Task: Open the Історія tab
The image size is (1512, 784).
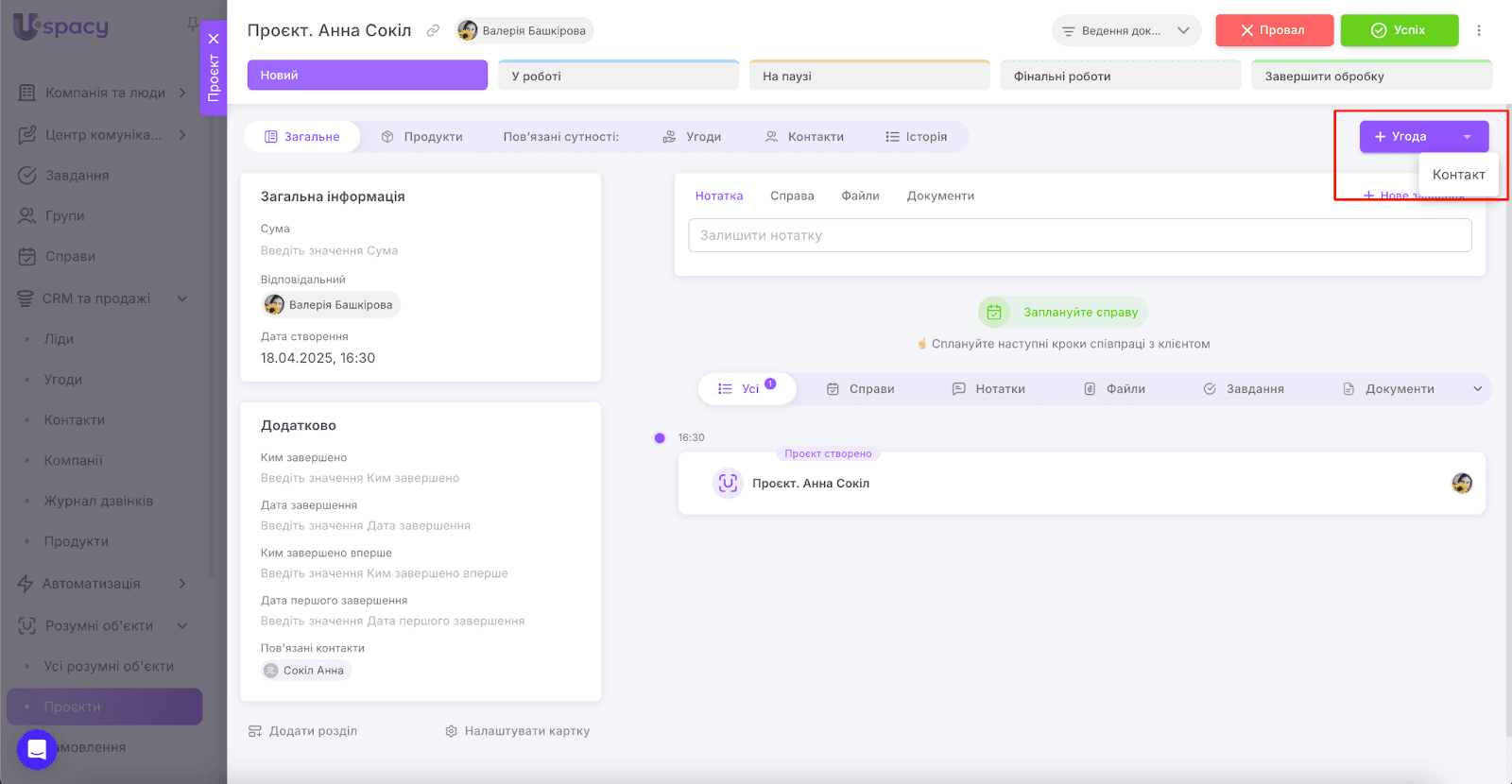Action: tap(916, 137)
